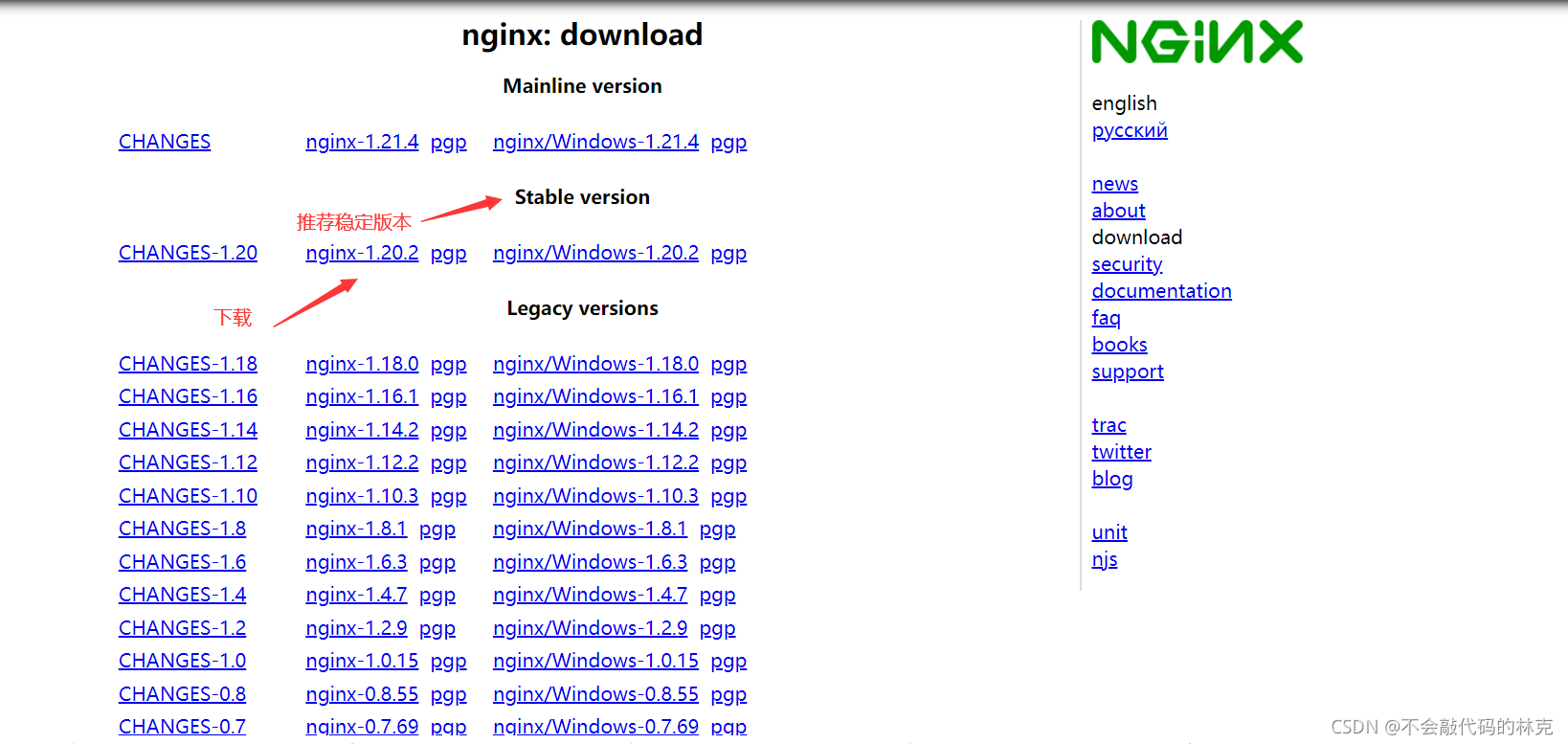1568x744 pixels.
Task: Download nginx-1.12.2
Action: click(362, 462)
